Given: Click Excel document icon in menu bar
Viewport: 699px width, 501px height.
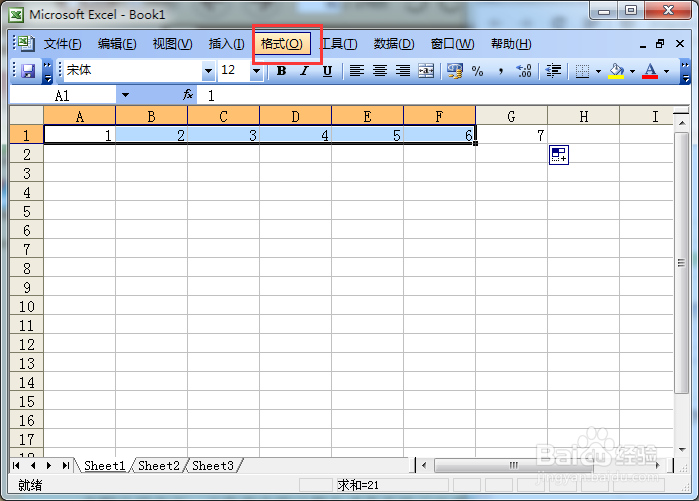Looking at the screenshot, I should (x=25, y=43).
